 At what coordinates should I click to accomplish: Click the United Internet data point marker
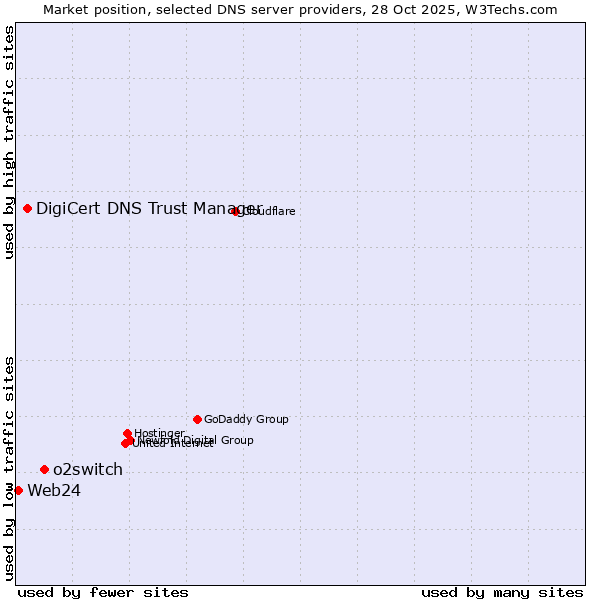coord(125,443)
